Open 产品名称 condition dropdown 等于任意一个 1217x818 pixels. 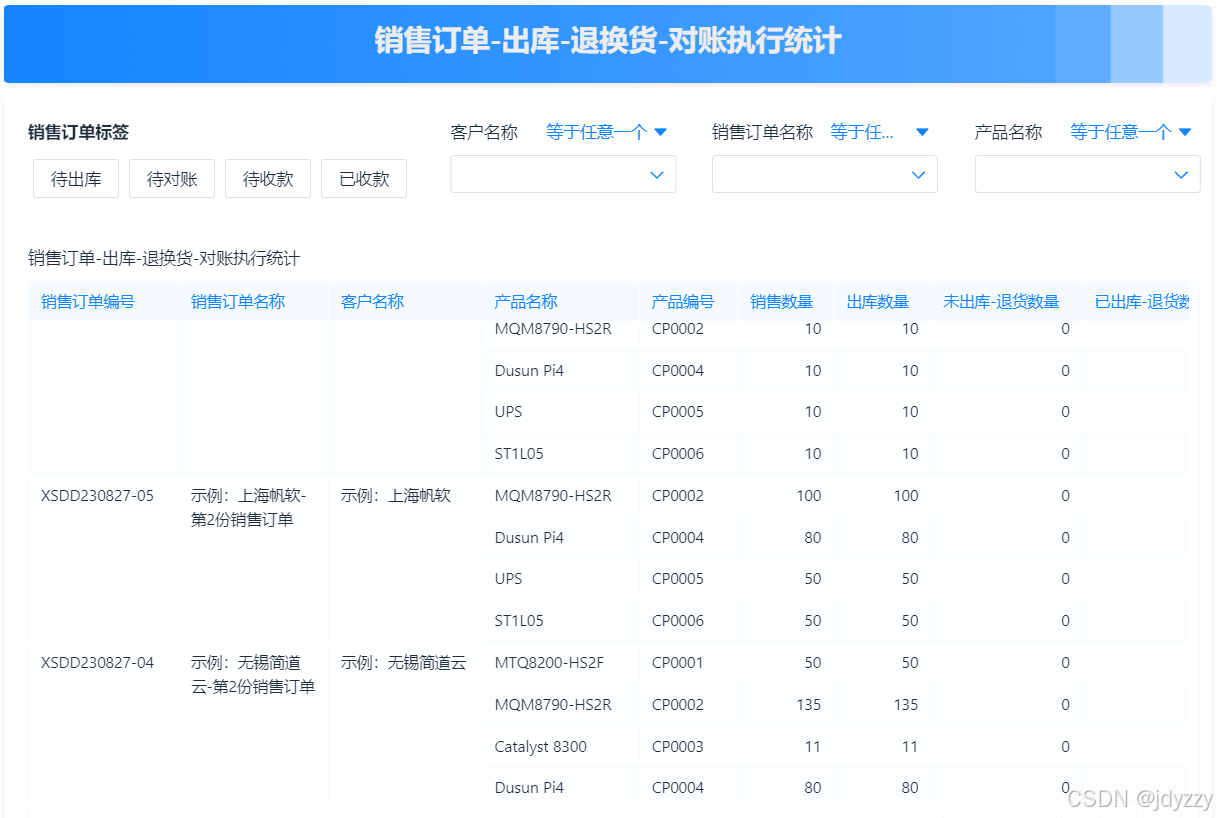point(1130,132)
